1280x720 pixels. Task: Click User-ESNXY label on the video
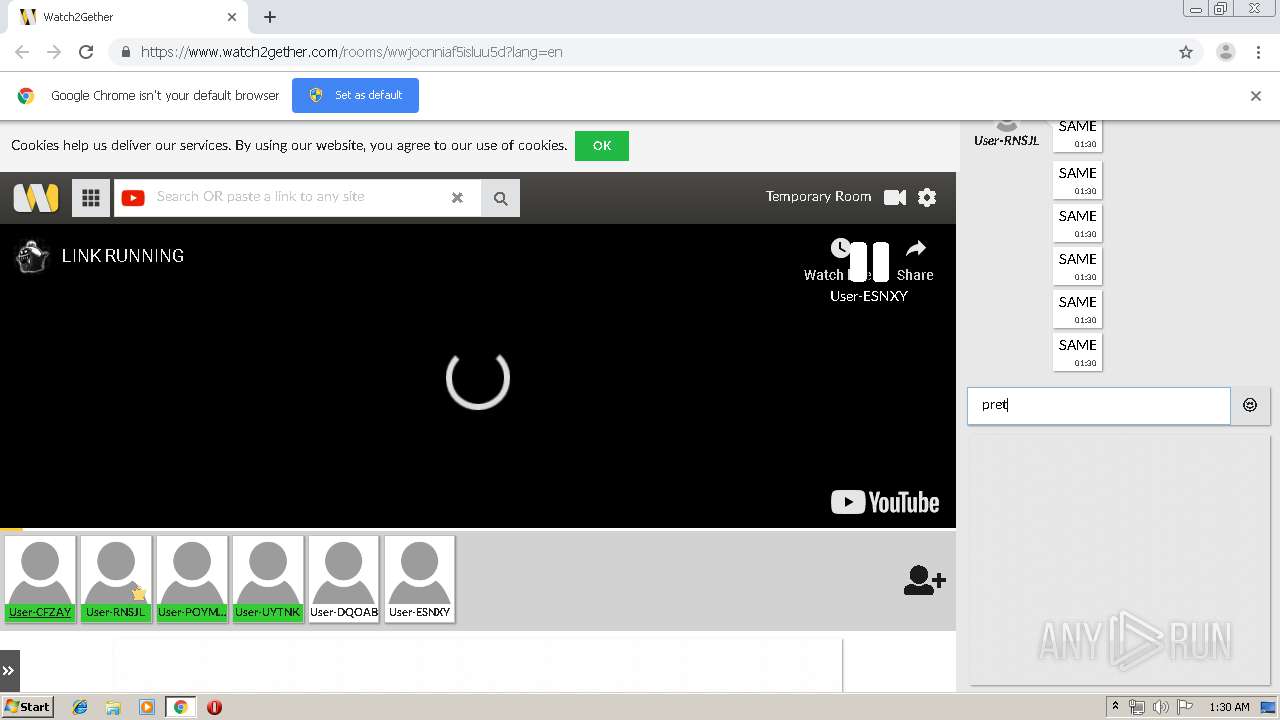869,296
